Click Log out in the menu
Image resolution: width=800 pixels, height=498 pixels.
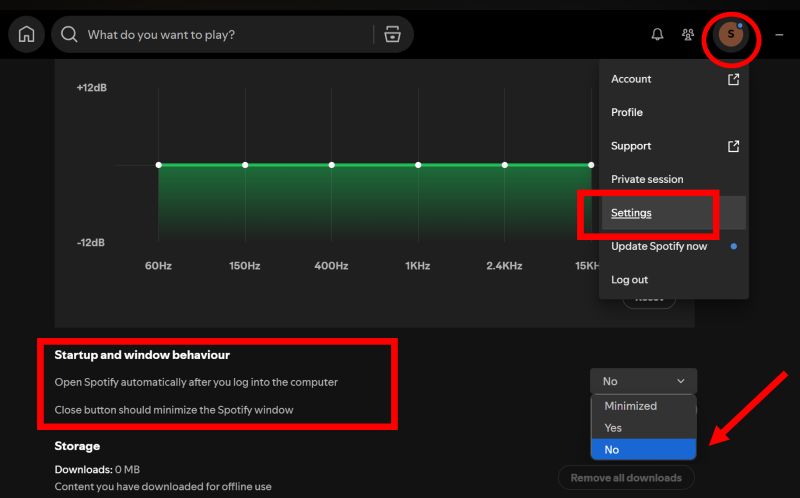(629, 280)
